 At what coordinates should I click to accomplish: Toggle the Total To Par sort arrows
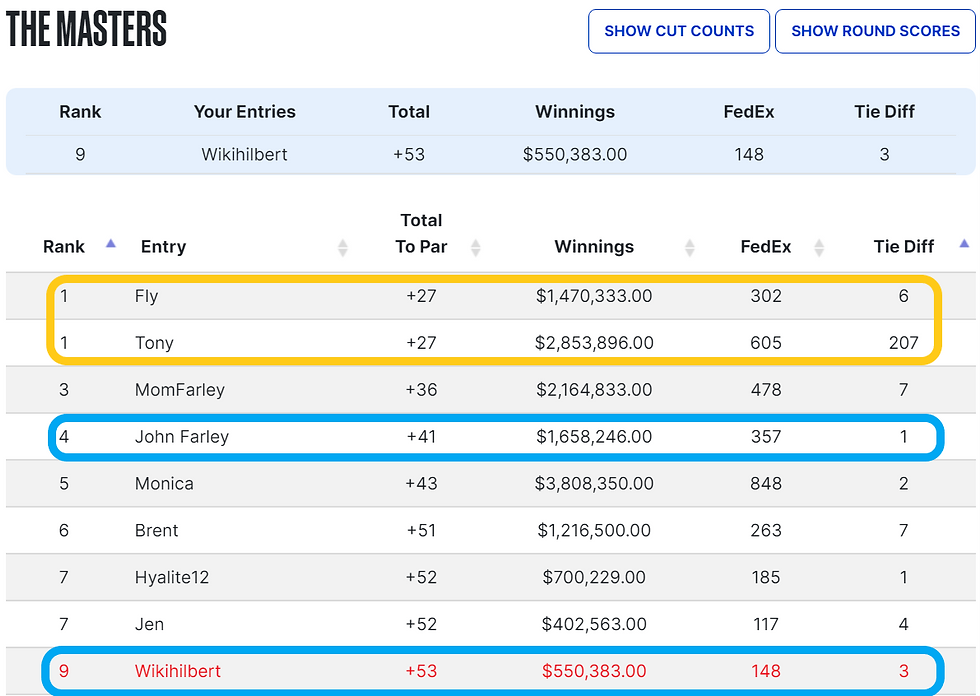[x=476, y=247]
